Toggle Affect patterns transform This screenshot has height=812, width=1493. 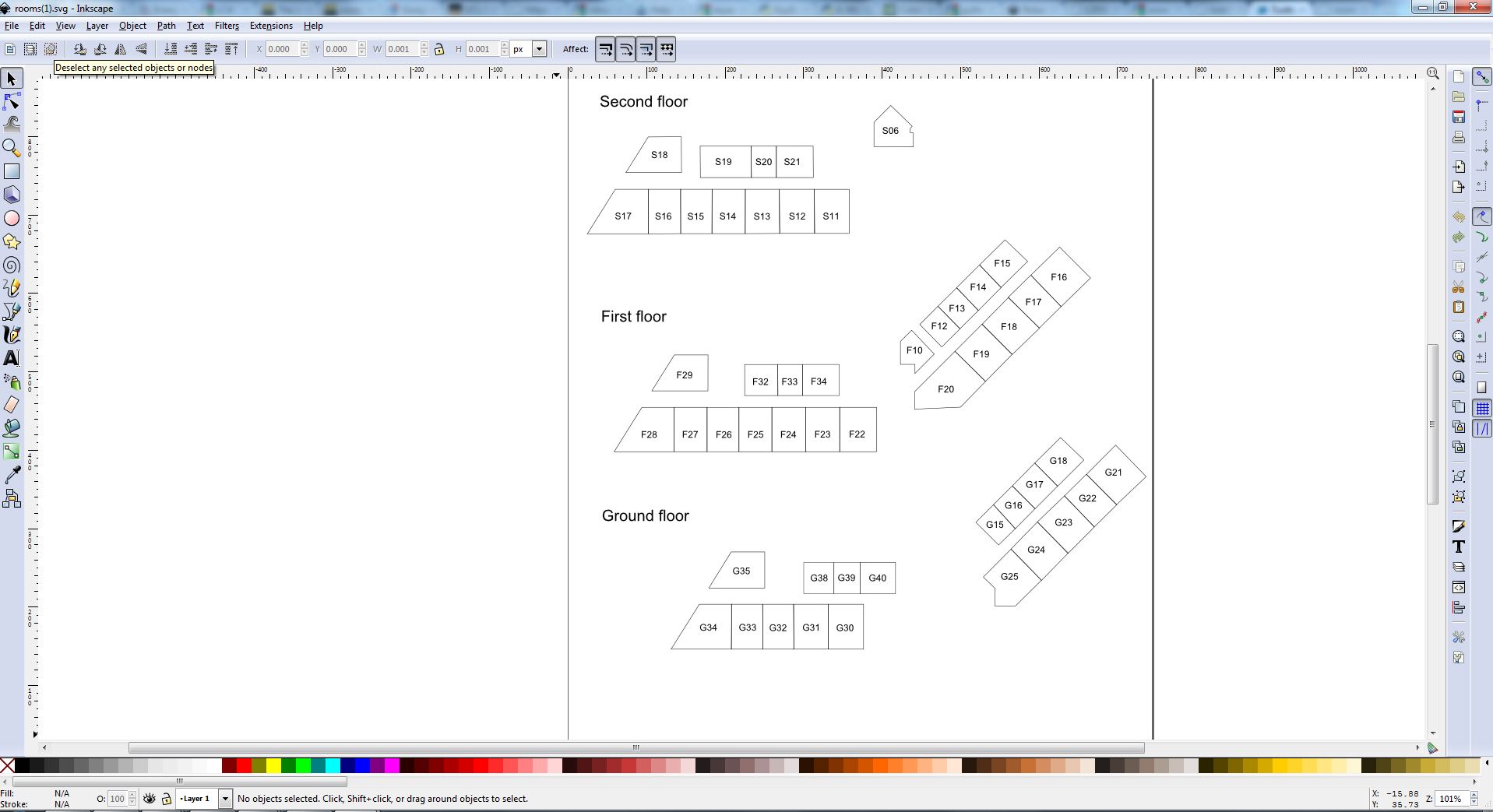(667, 49)
